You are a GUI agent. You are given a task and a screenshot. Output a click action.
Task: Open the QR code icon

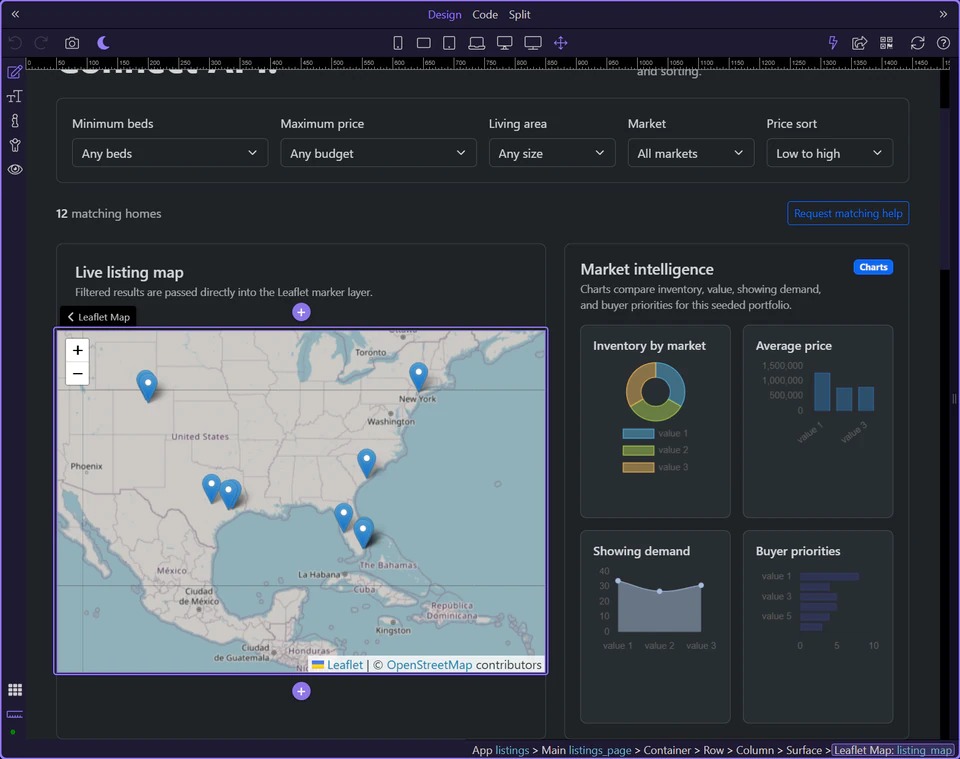tap(885, 43)
